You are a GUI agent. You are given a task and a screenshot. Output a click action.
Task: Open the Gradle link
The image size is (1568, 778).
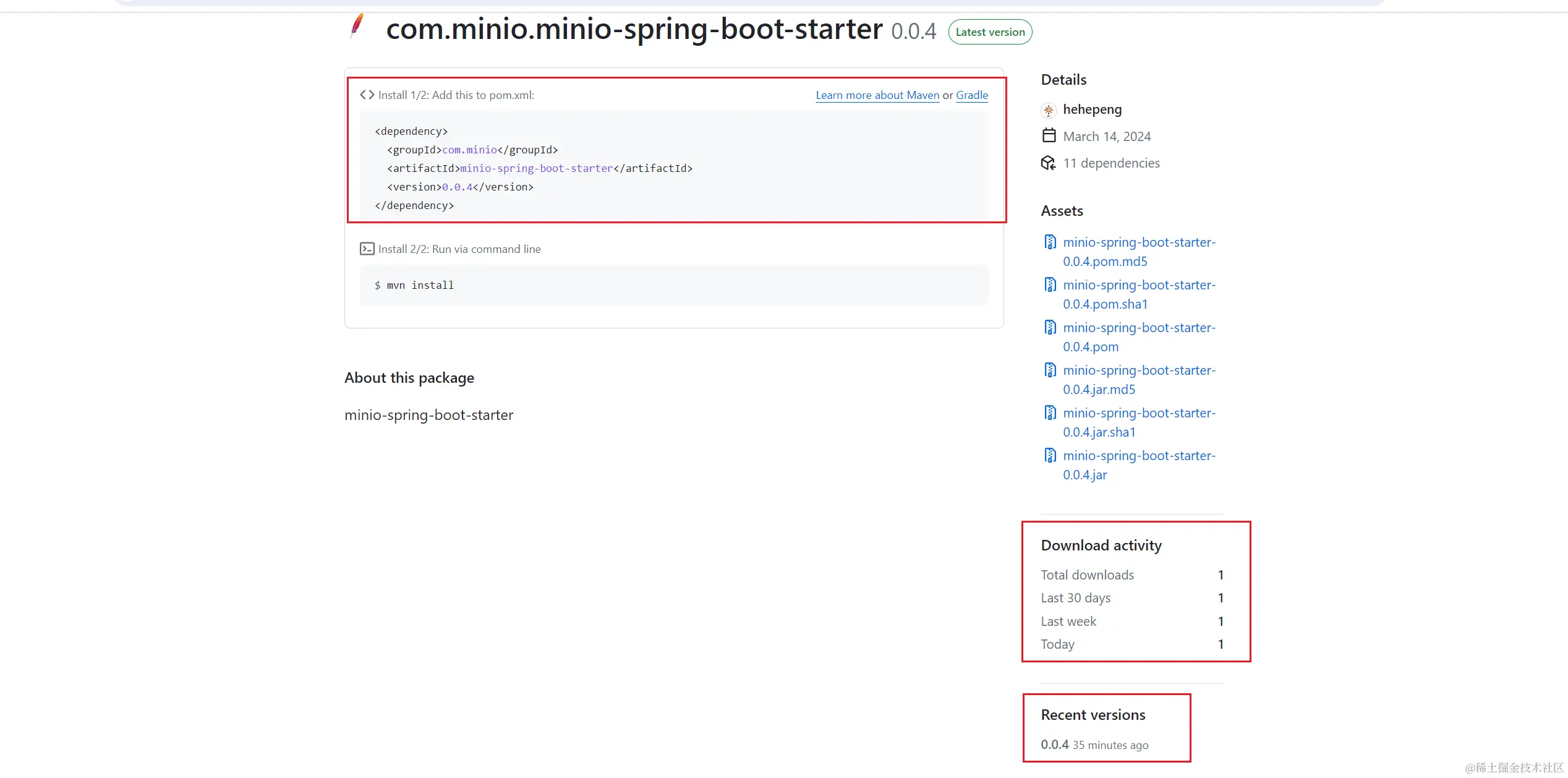[971, 95]
